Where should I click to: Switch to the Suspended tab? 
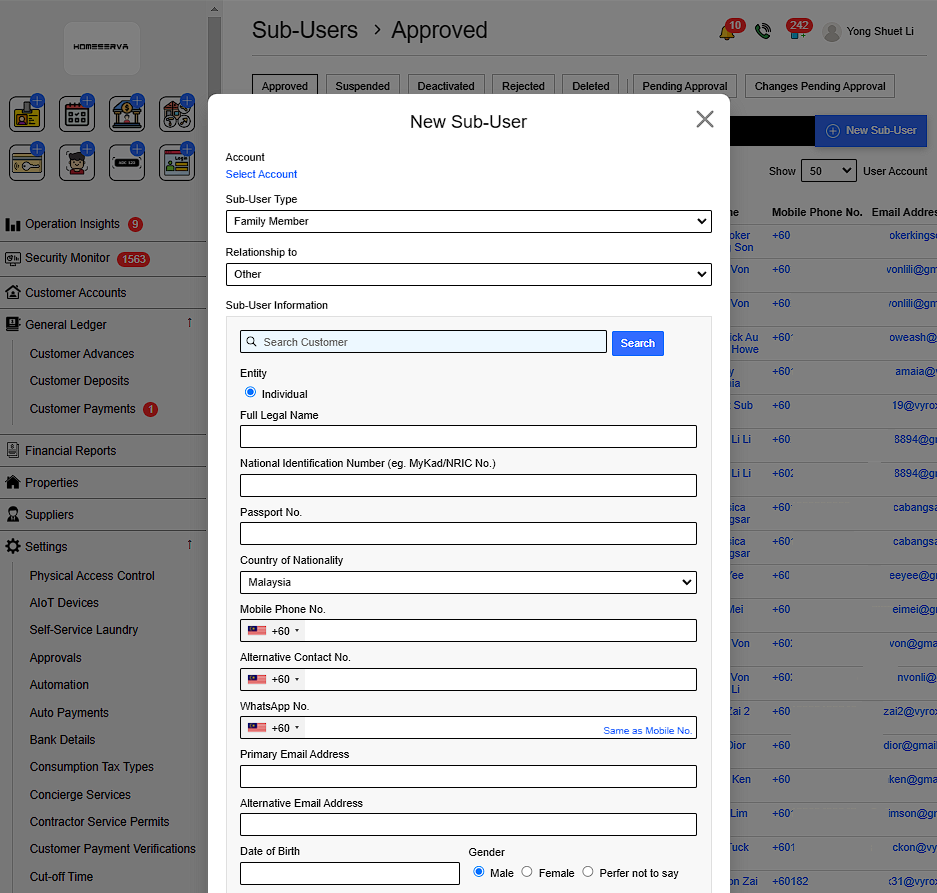362,86
